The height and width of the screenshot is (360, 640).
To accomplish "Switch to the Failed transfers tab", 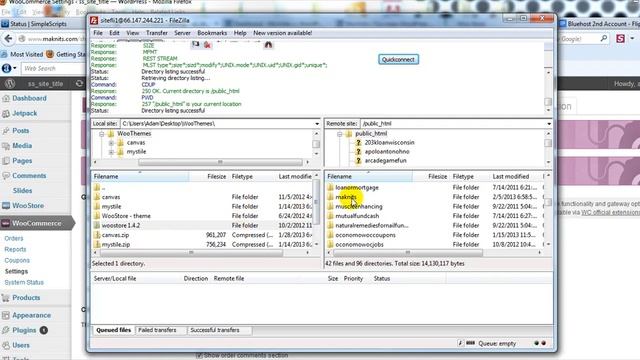I will (157, 330).
